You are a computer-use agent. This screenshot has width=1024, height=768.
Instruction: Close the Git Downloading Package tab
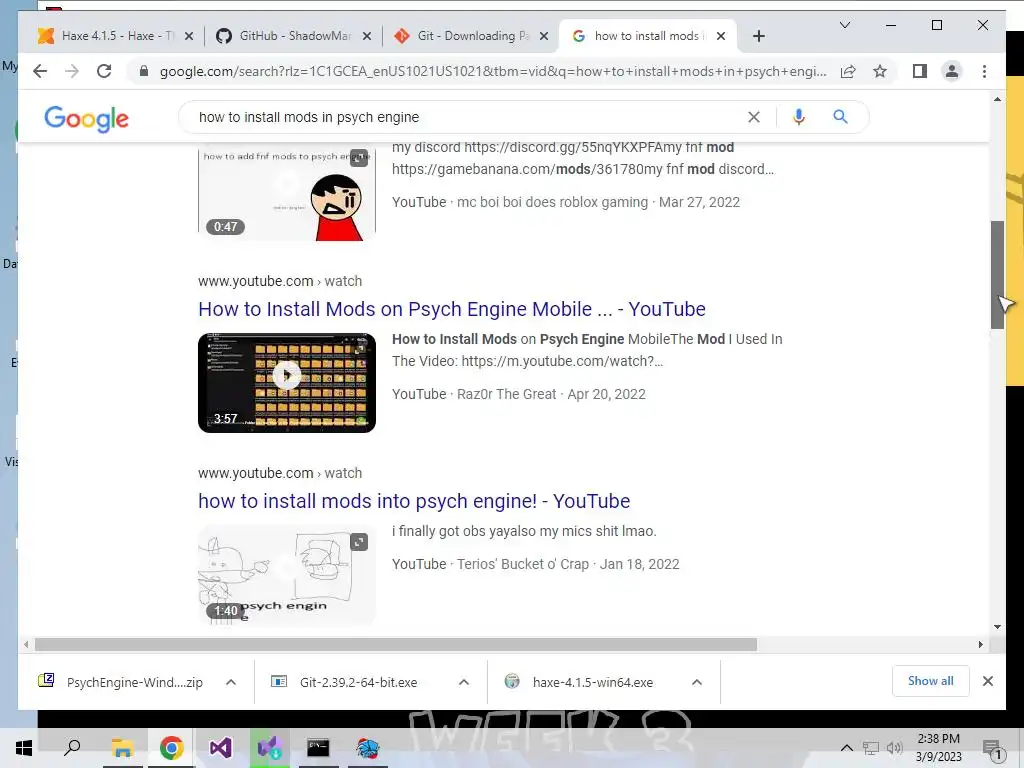tap(543, 36)
